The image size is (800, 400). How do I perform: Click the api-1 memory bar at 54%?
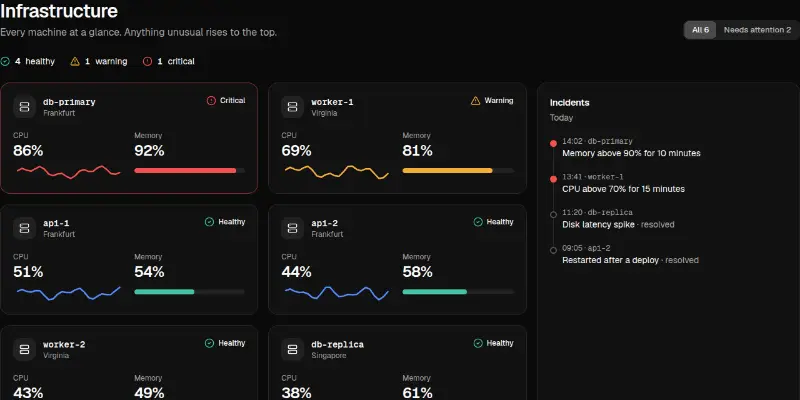pos(189,292)
